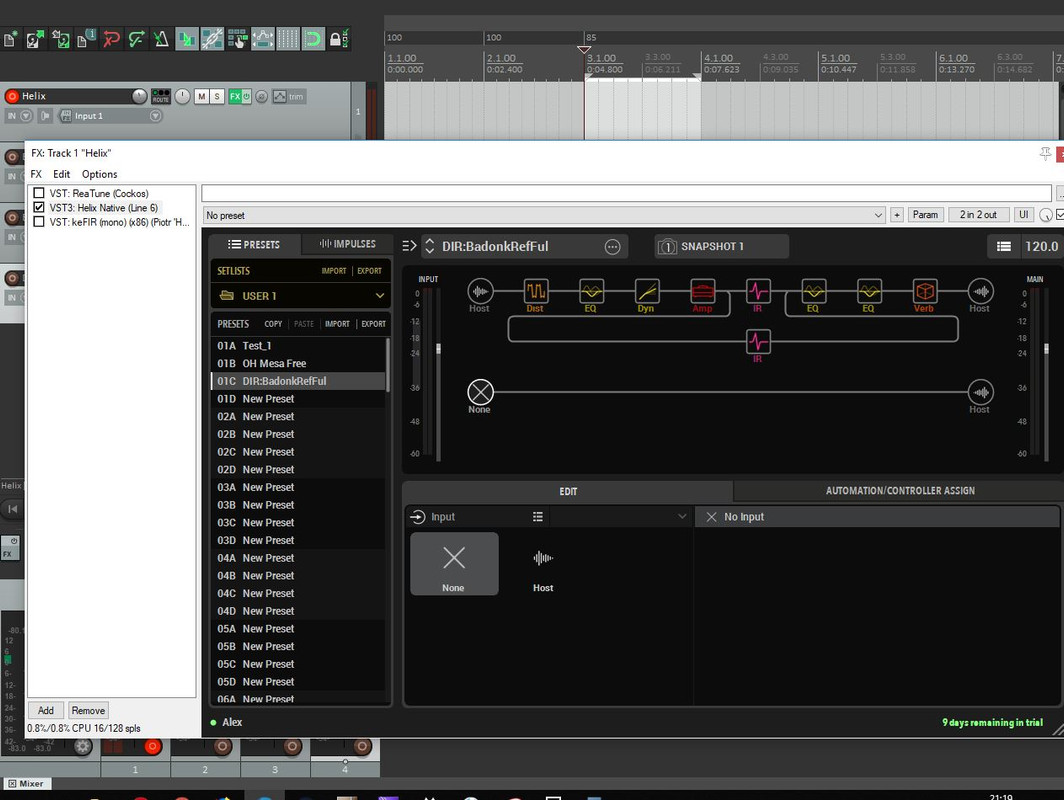Click the Undo toolbar icon
Viewport: 1064px width, 800px height.
[x=111, y=39]
